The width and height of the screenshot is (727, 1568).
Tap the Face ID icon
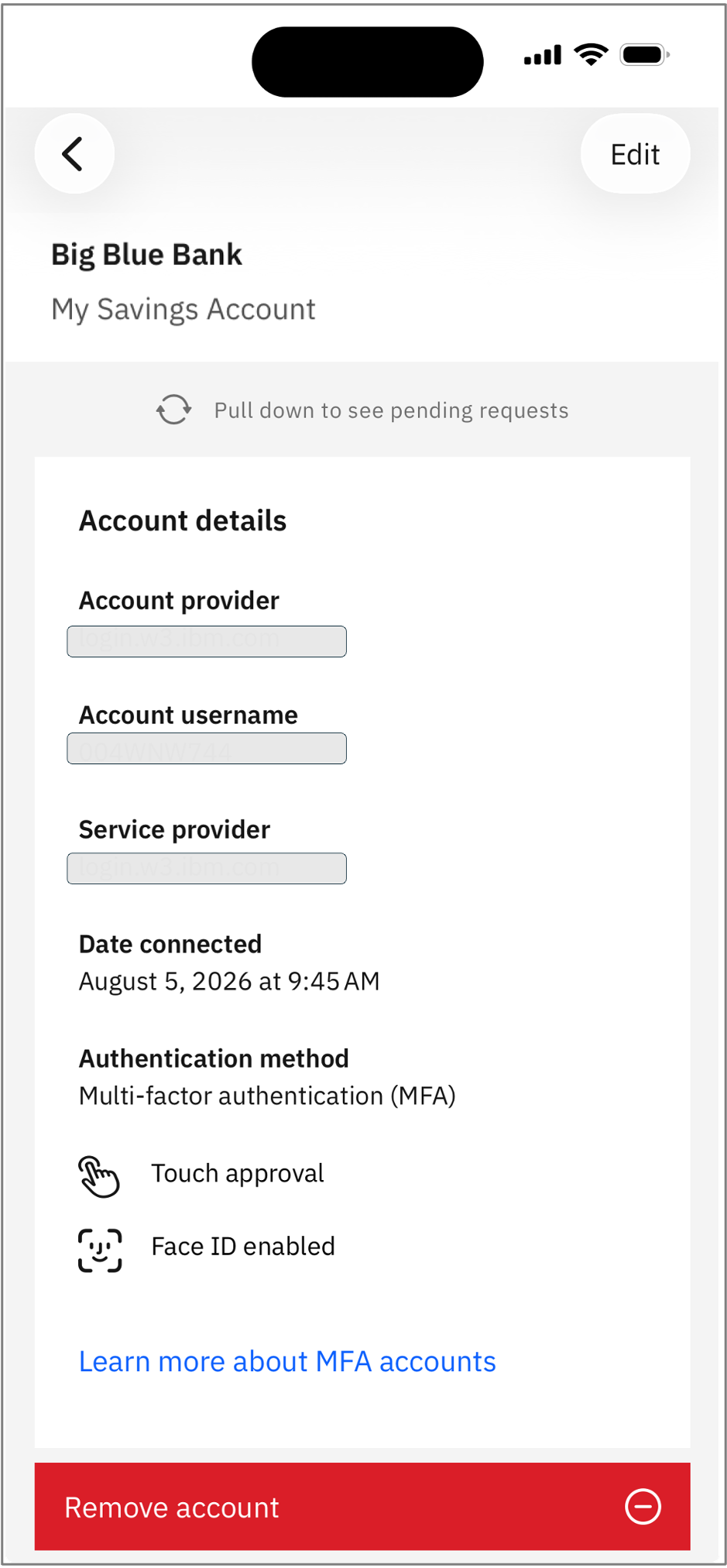[100, 1250]
